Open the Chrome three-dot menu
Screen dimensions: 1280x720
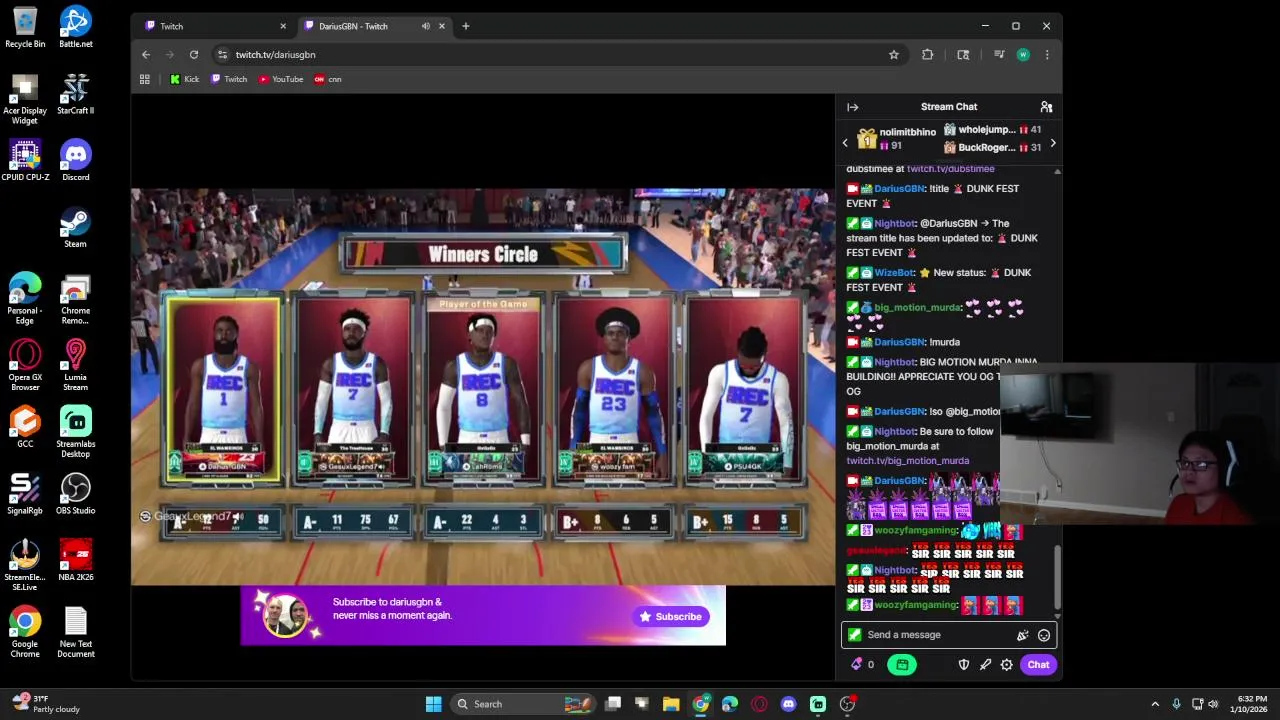tap(1047, 55)
